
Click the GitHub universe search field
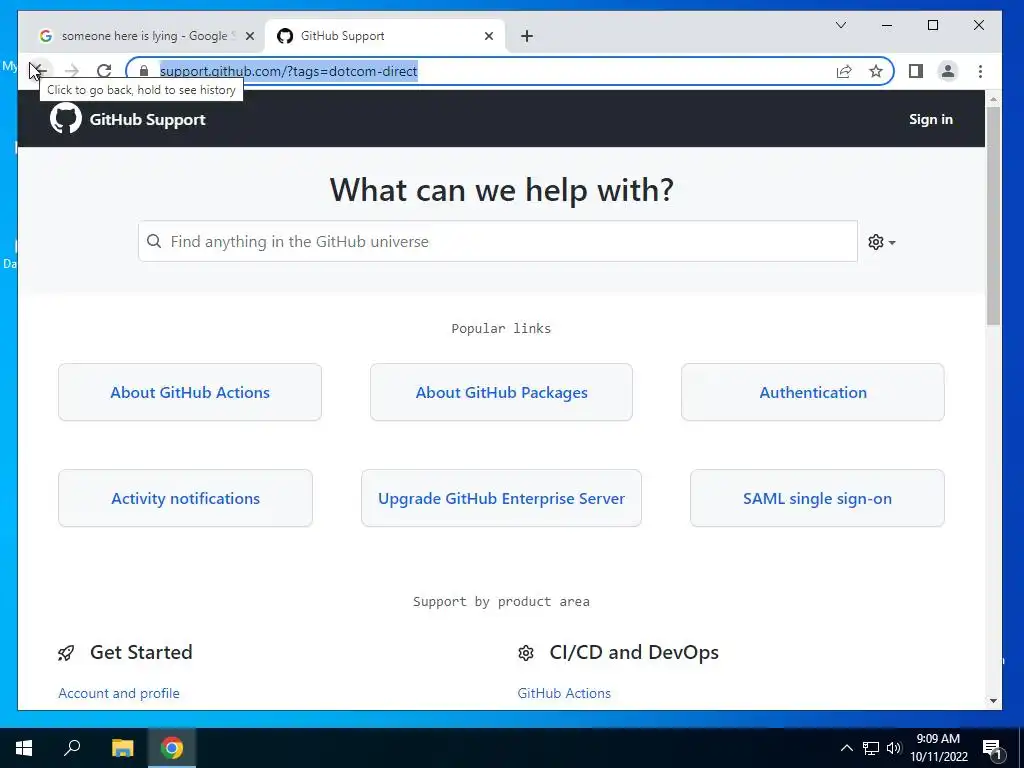click(x=498, y=242)
